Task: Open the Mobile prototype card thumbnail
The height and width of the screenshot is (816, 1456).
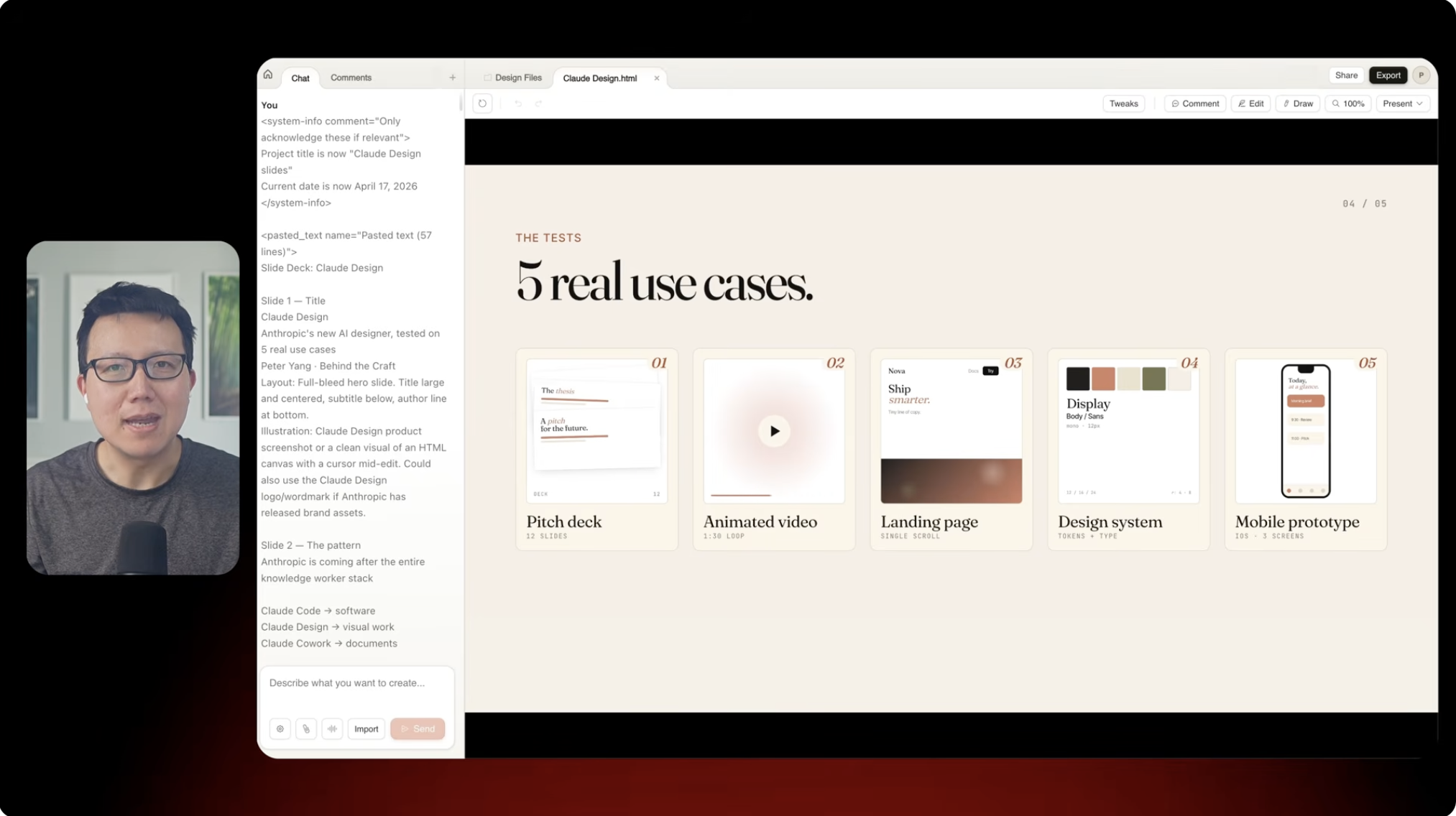Action: (x=1305, y=431)
